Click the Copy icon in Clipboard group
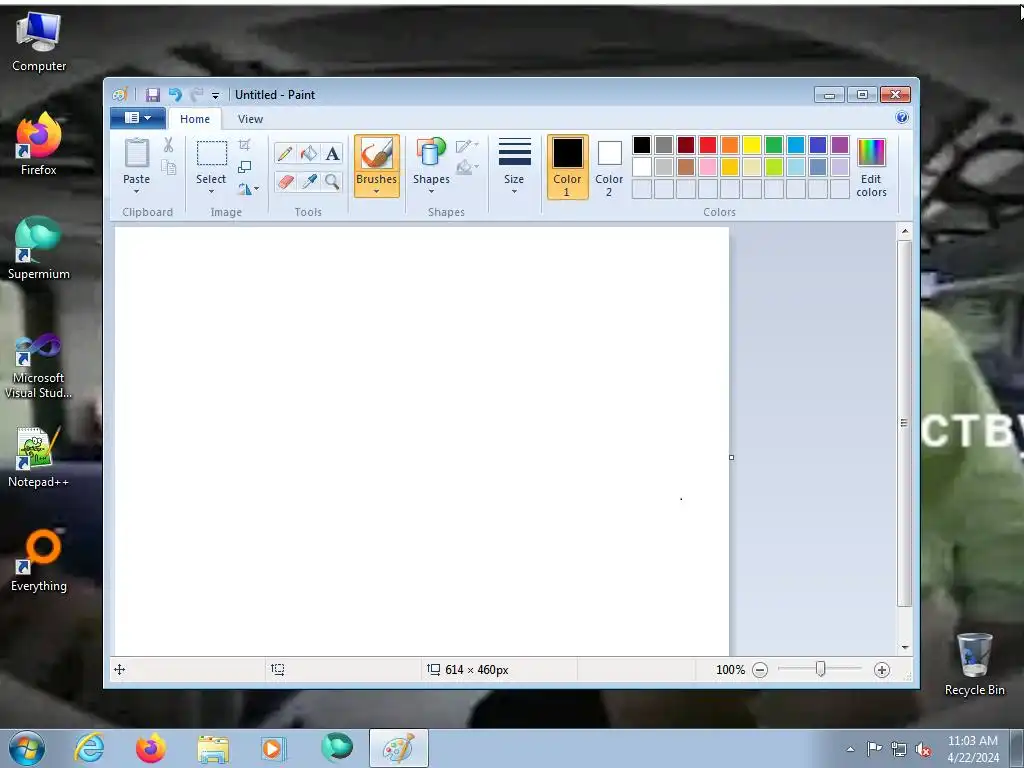The height and width of the screenshot is (768, 1024). click(168, 168)
